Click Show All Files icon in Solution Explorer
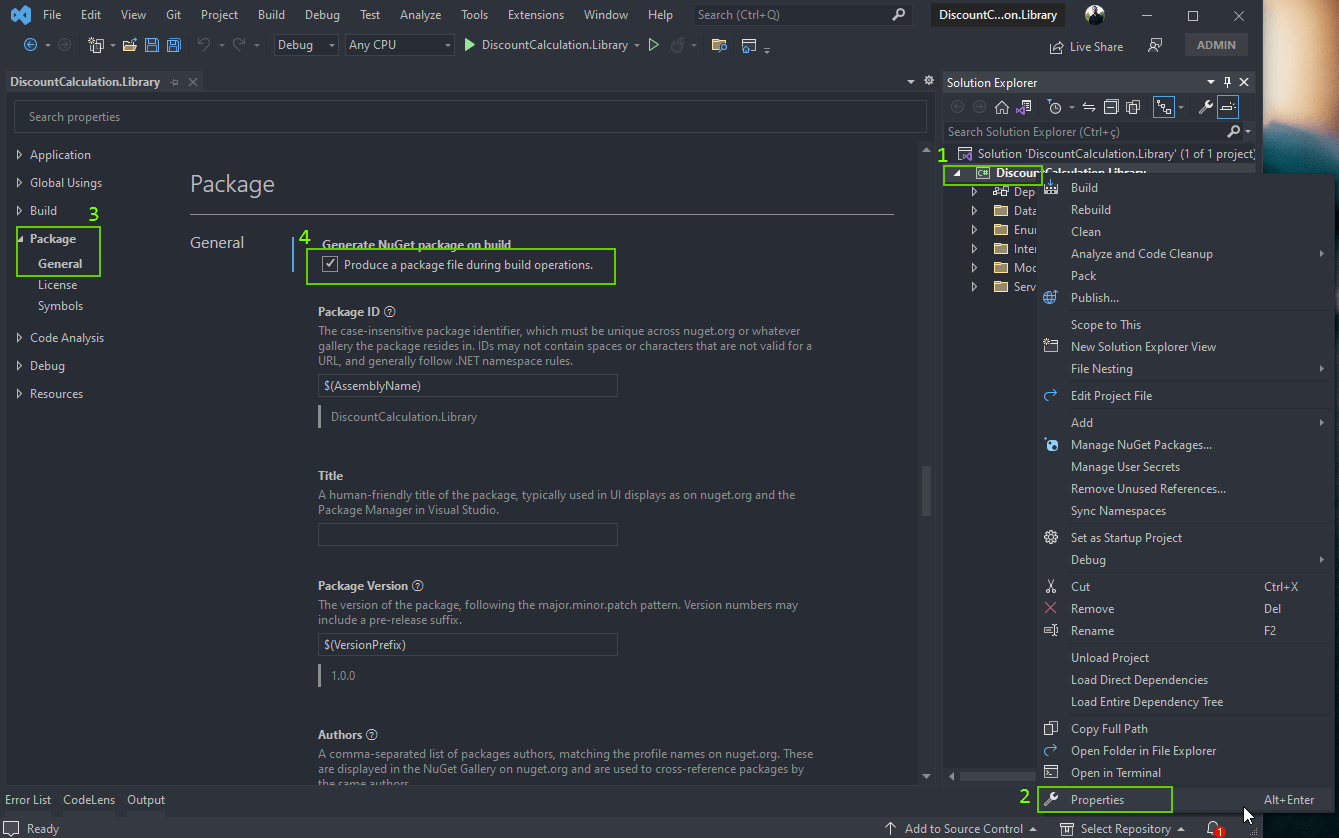This screenshot has height=838, width=1339. (1133, 107)
